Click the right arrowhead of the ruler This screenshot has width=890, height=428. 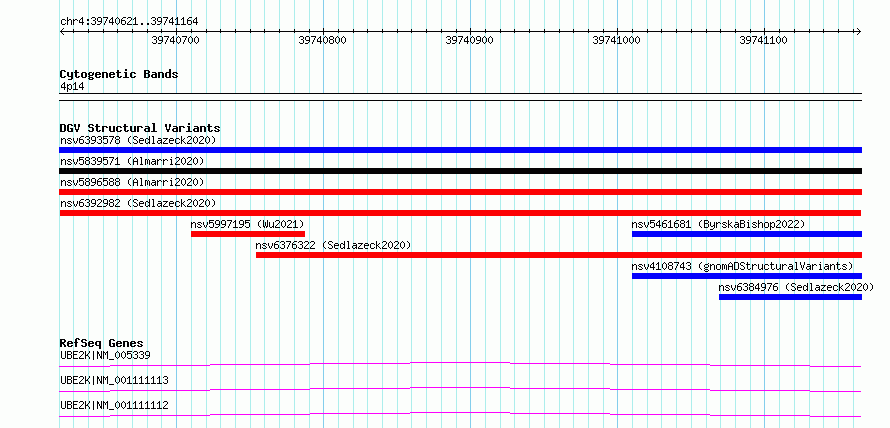(x=858, y=31)
